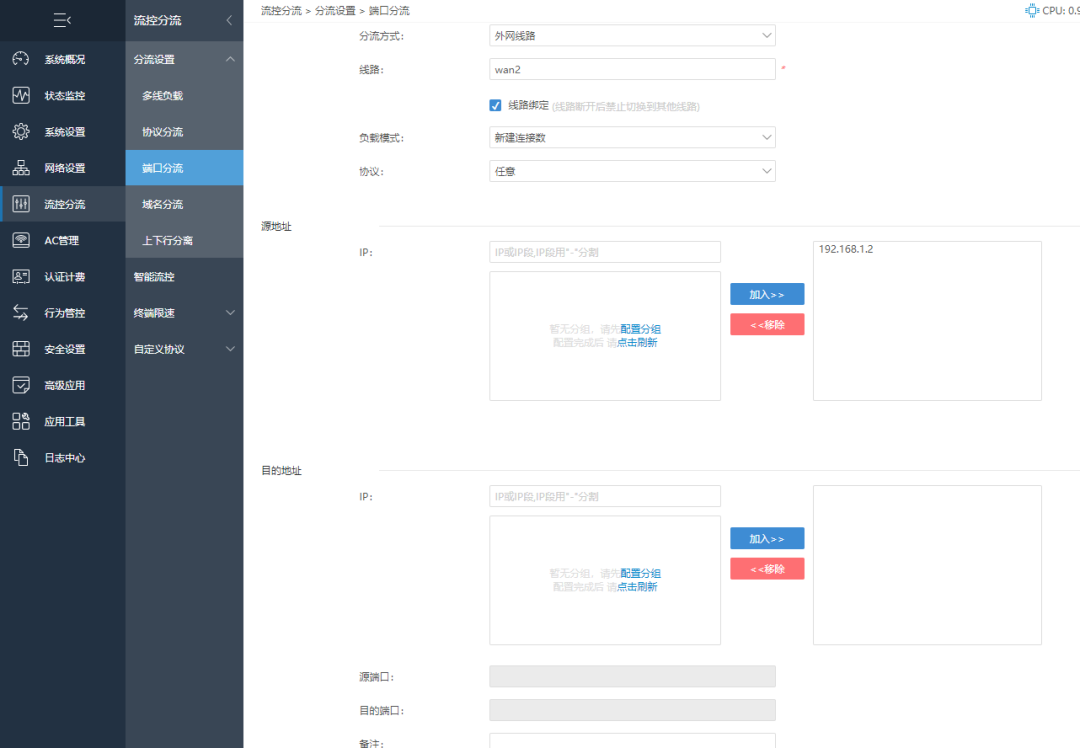The width and height of the screenshot is (1080, 748).
Task: Open 安全设置 firewall icon
Action: (x=21, y=349)
